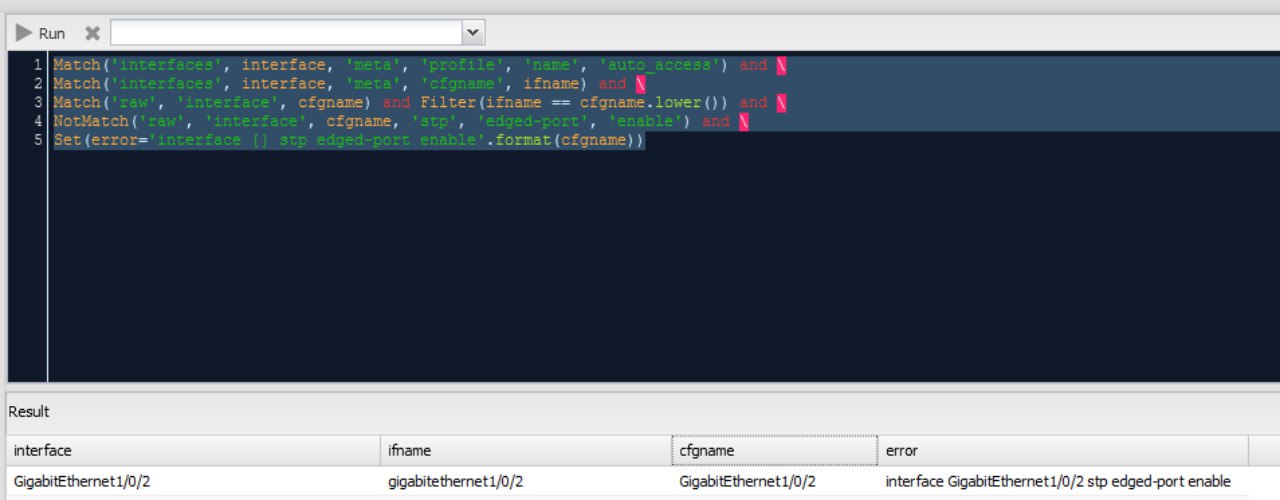Image resolution: width=1280 pixels, height=500 pixels.
Task: Click the X stop icon next to Run
Action: point(92,33)
